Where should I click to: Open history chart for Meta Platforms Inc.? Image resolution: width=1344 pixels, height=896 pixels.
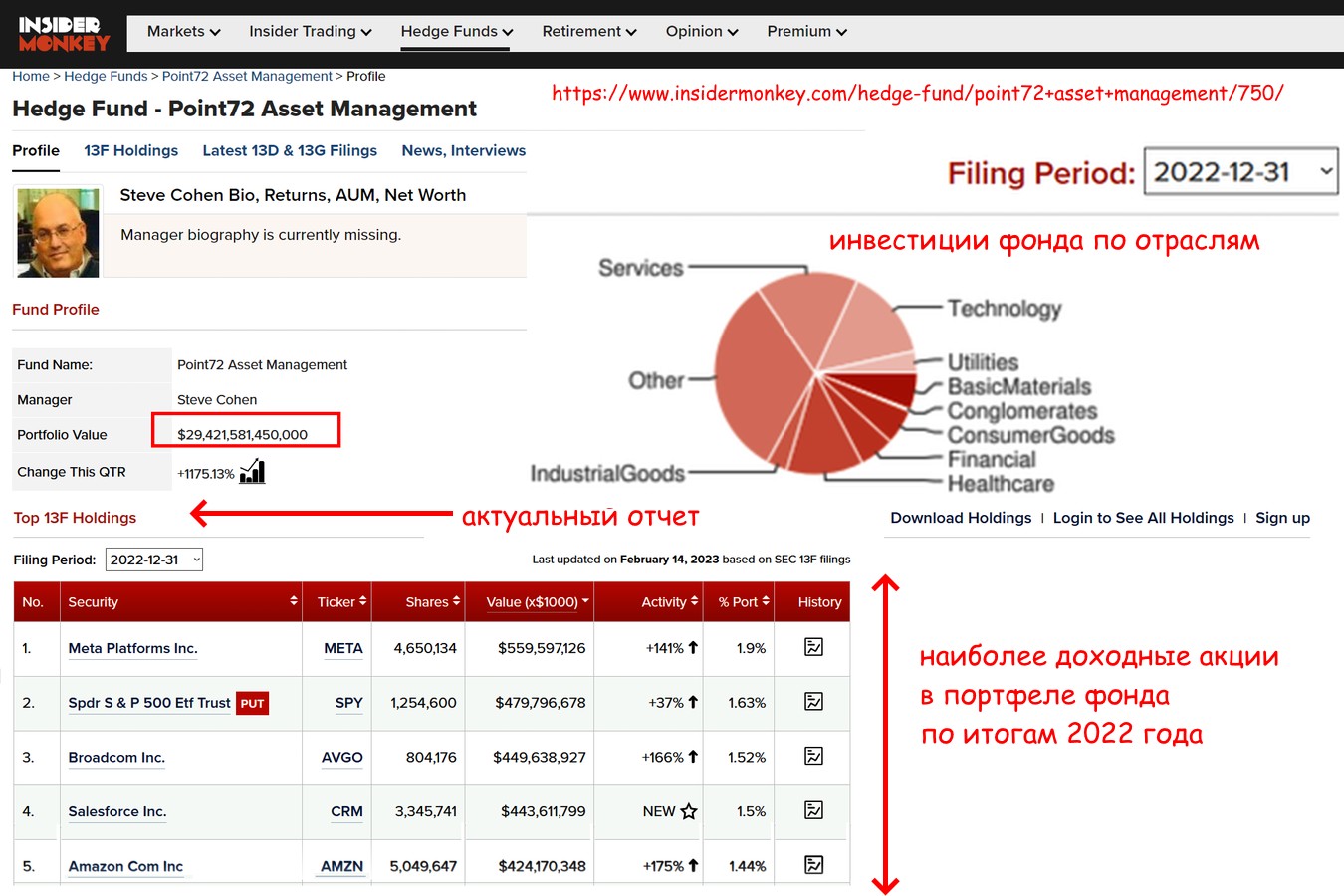813,647
